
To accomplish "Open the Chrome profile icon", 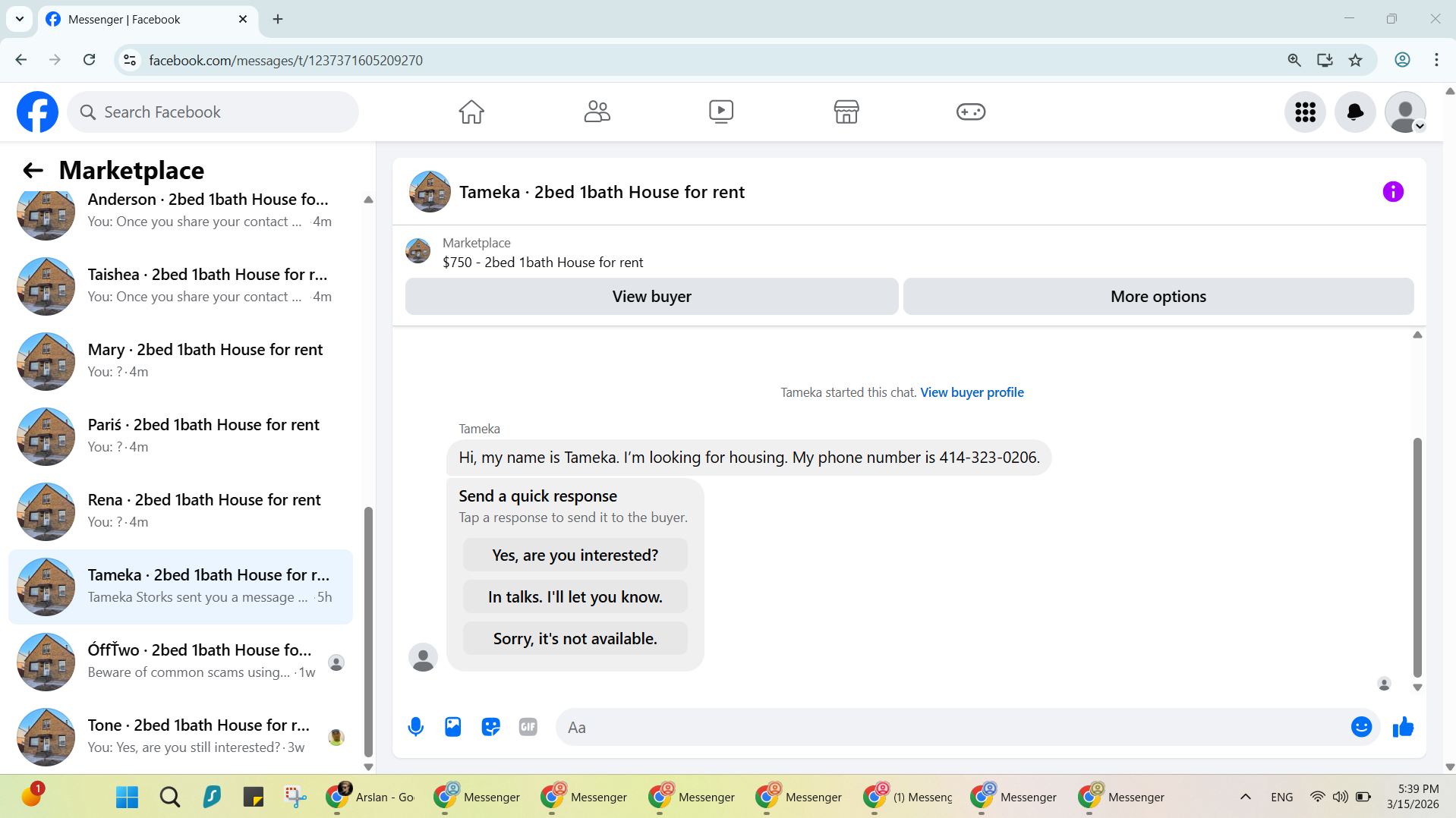I will click(1402, 60).
